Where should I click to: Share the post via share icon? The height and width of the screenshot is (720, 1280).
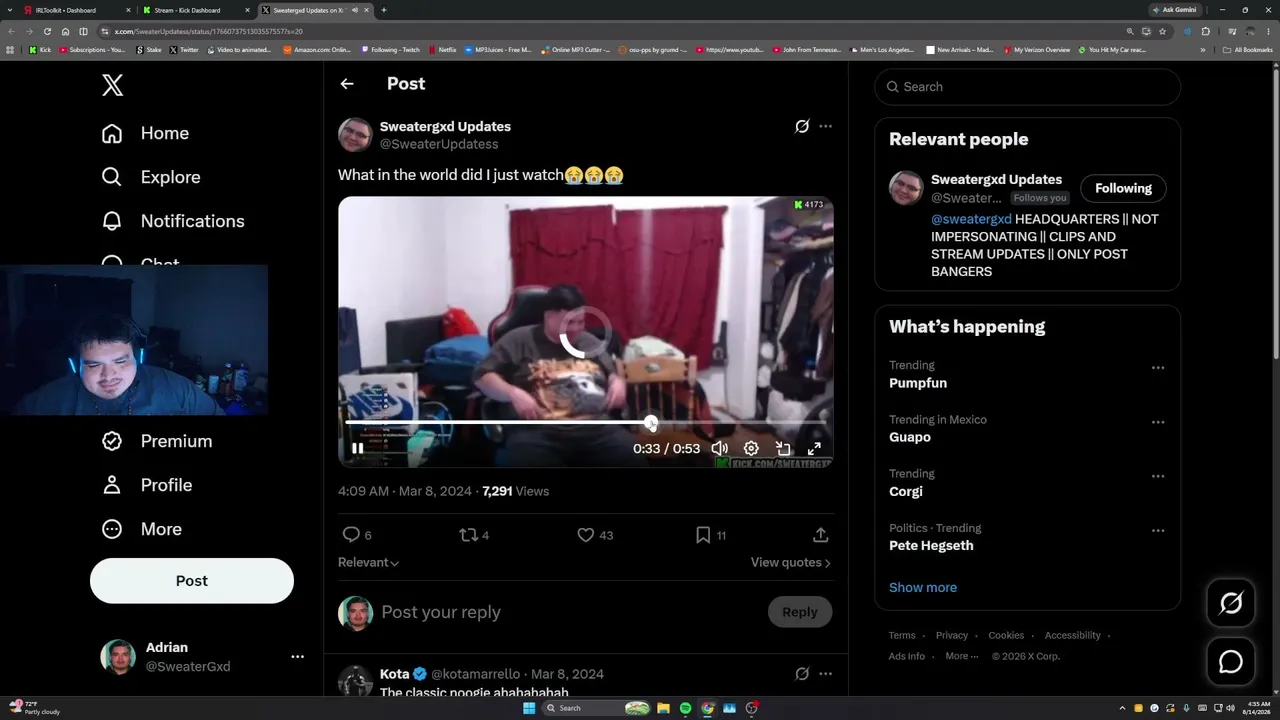[x=820, y=535]
